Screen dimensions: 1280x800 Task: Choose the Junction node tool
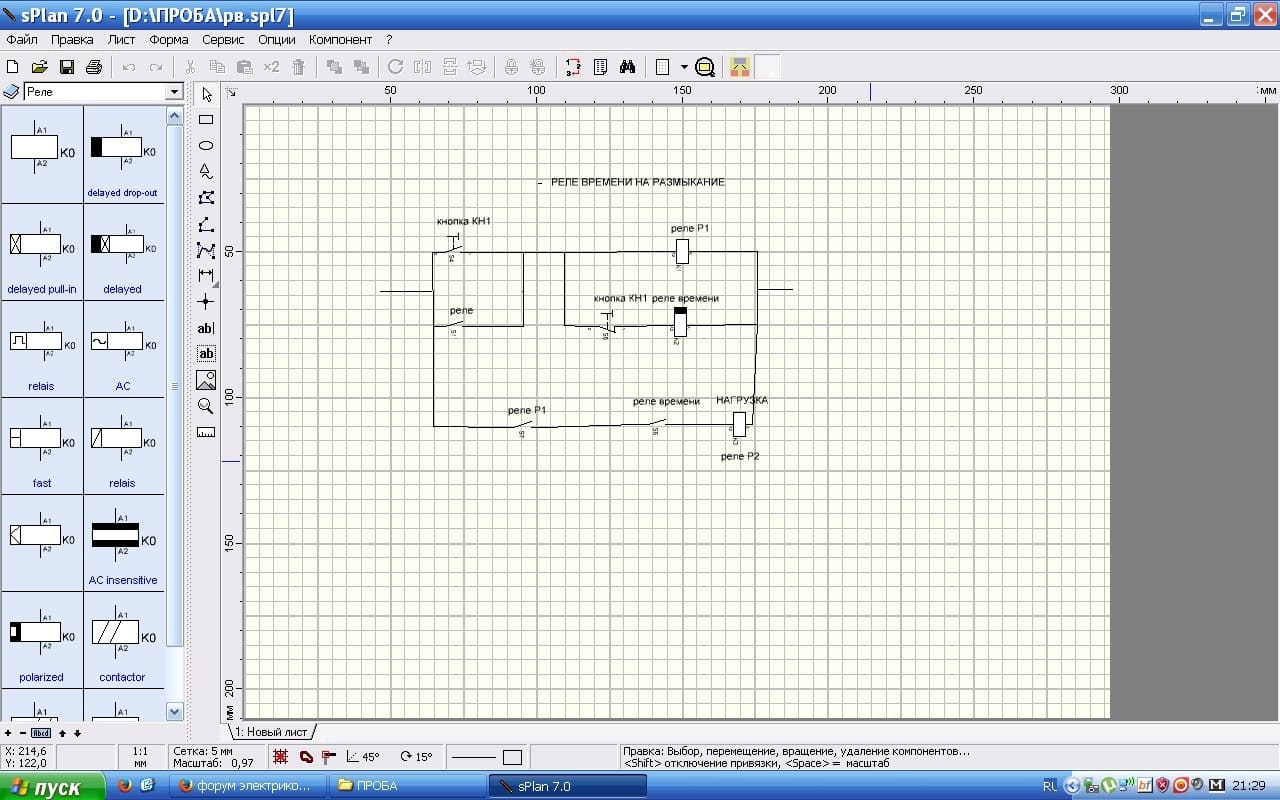point(206,301)
